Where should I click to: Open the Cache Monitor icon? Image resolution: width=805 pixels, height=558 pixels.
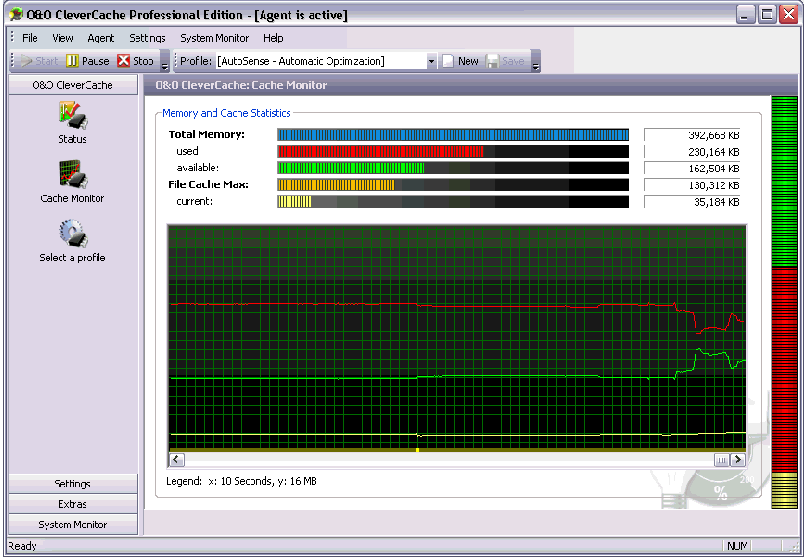click(x=72, y=174)
